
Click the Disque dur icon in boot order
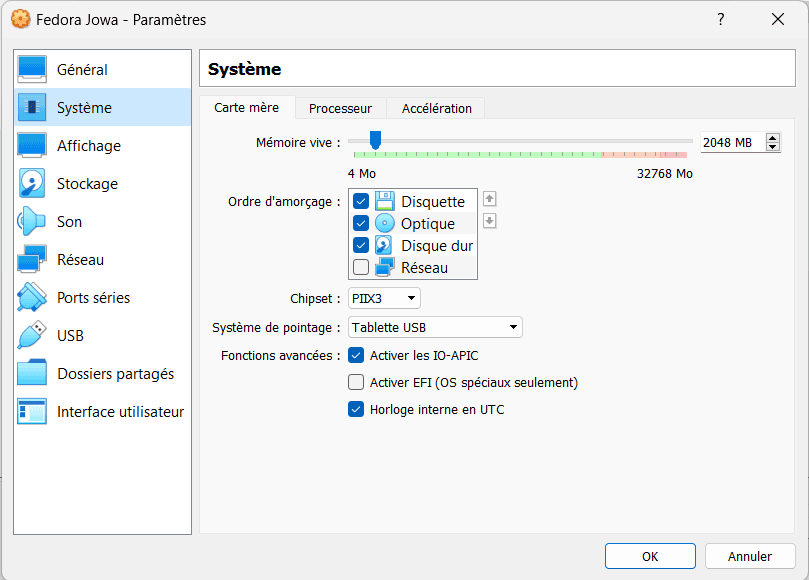[383, 246]
